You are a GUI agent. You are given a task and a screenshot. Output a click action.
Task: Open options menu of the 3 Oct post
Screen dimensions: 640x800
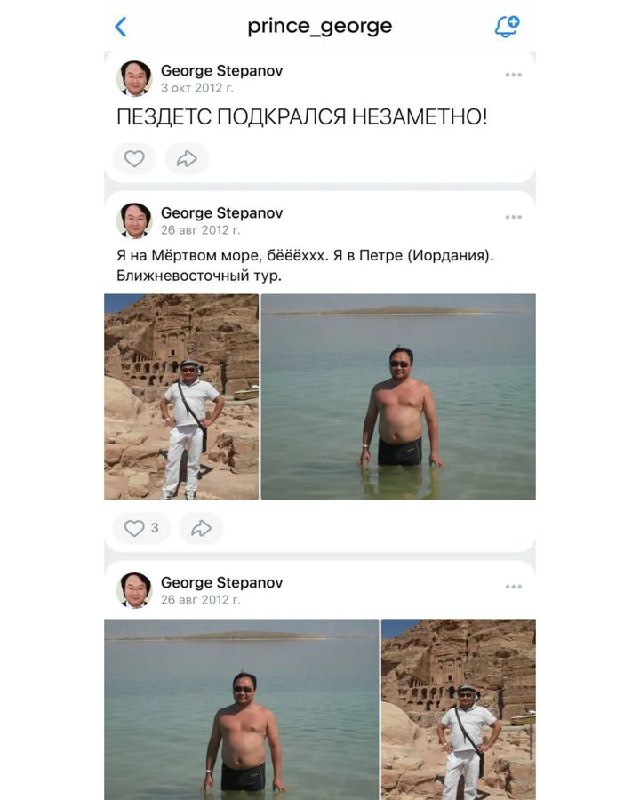coord(513,74)
